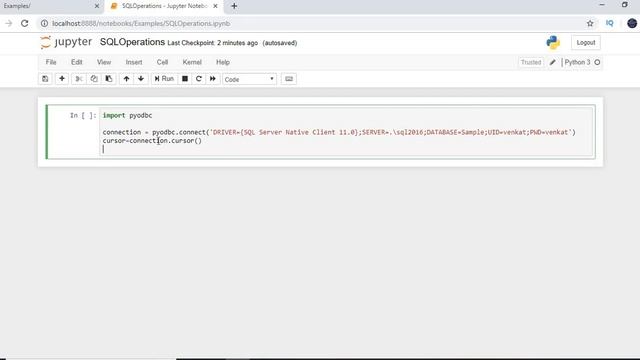Viewport: 640px width, 360px height.
Task: Bookmark this page with star icon
Action: pos(590,24)
